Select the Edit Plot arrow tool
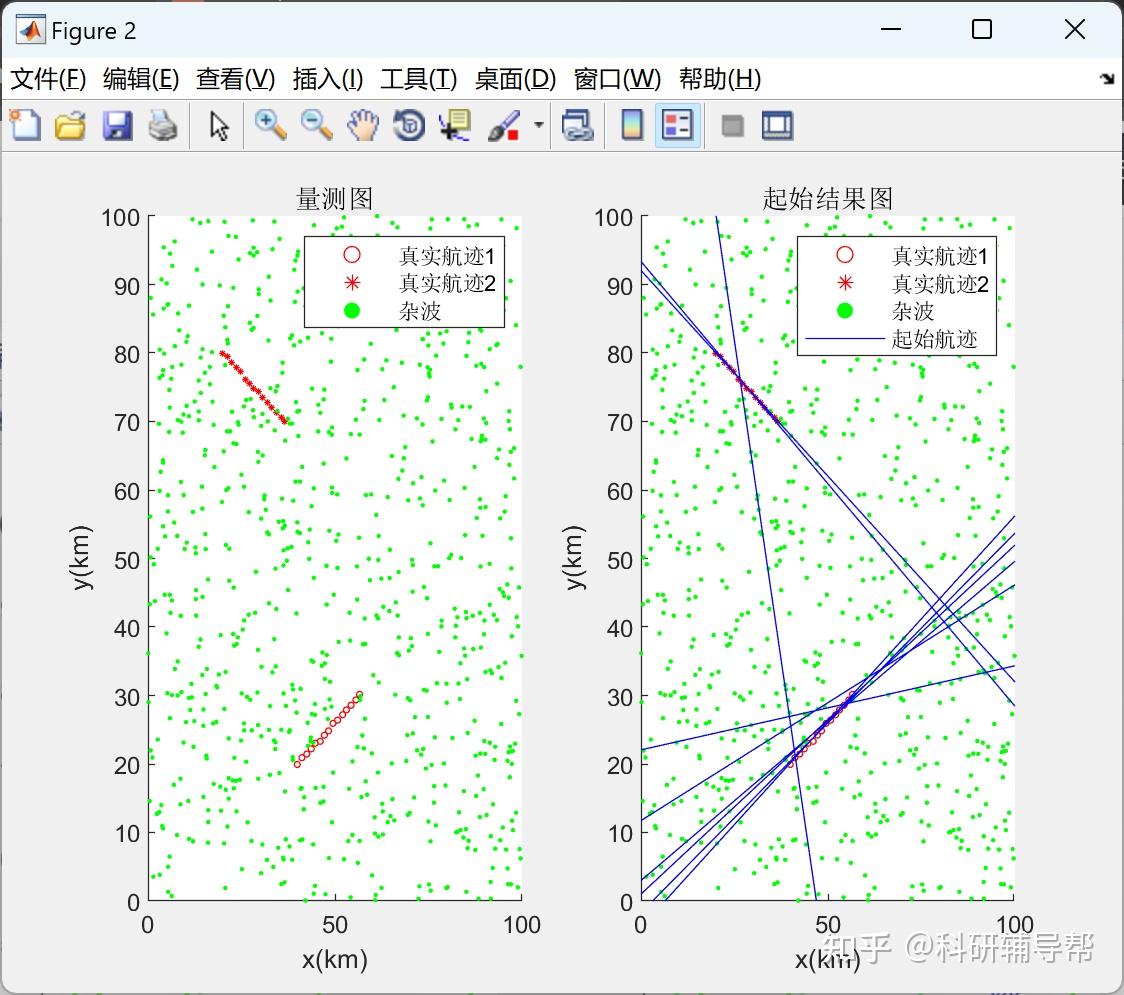The height and width of the screenshot is (995, 1124). 217,125
